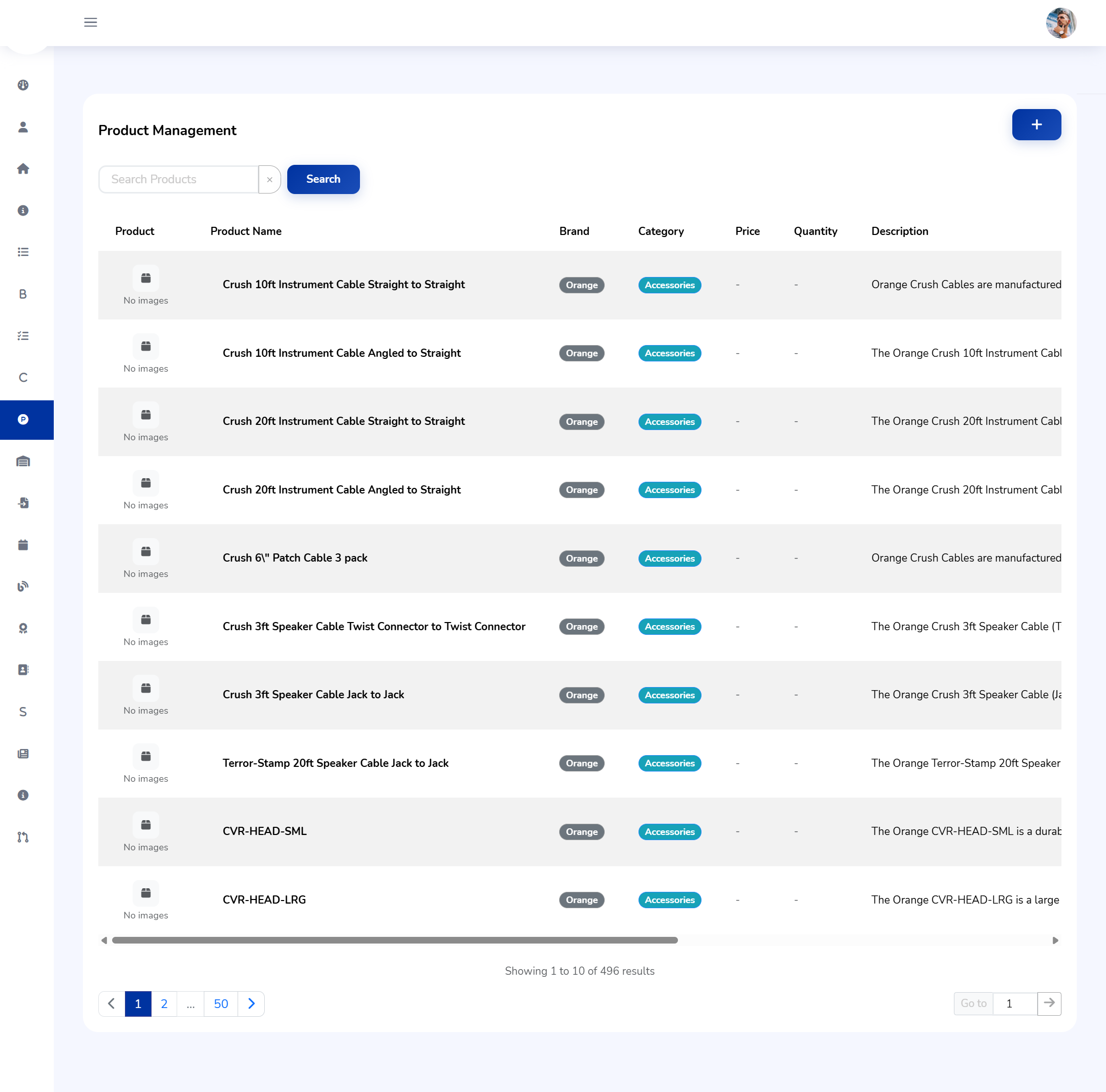Go to the previous page arrow

pos(112,1003)
